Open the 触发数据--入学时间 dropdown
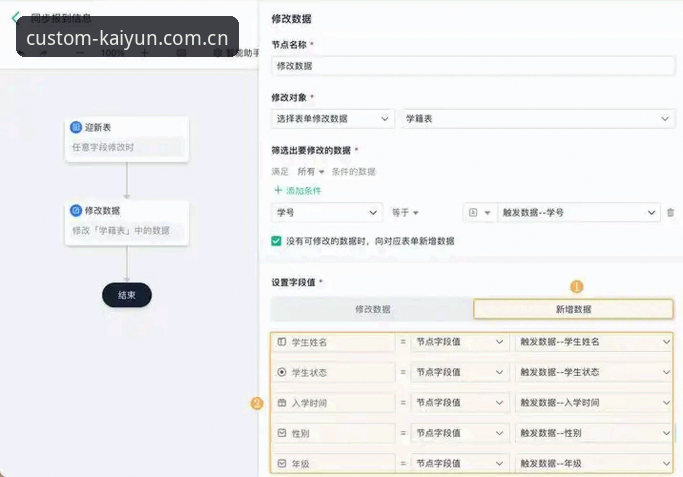The image size is (683, 477). pyautogui.click(x=594, y=403)
